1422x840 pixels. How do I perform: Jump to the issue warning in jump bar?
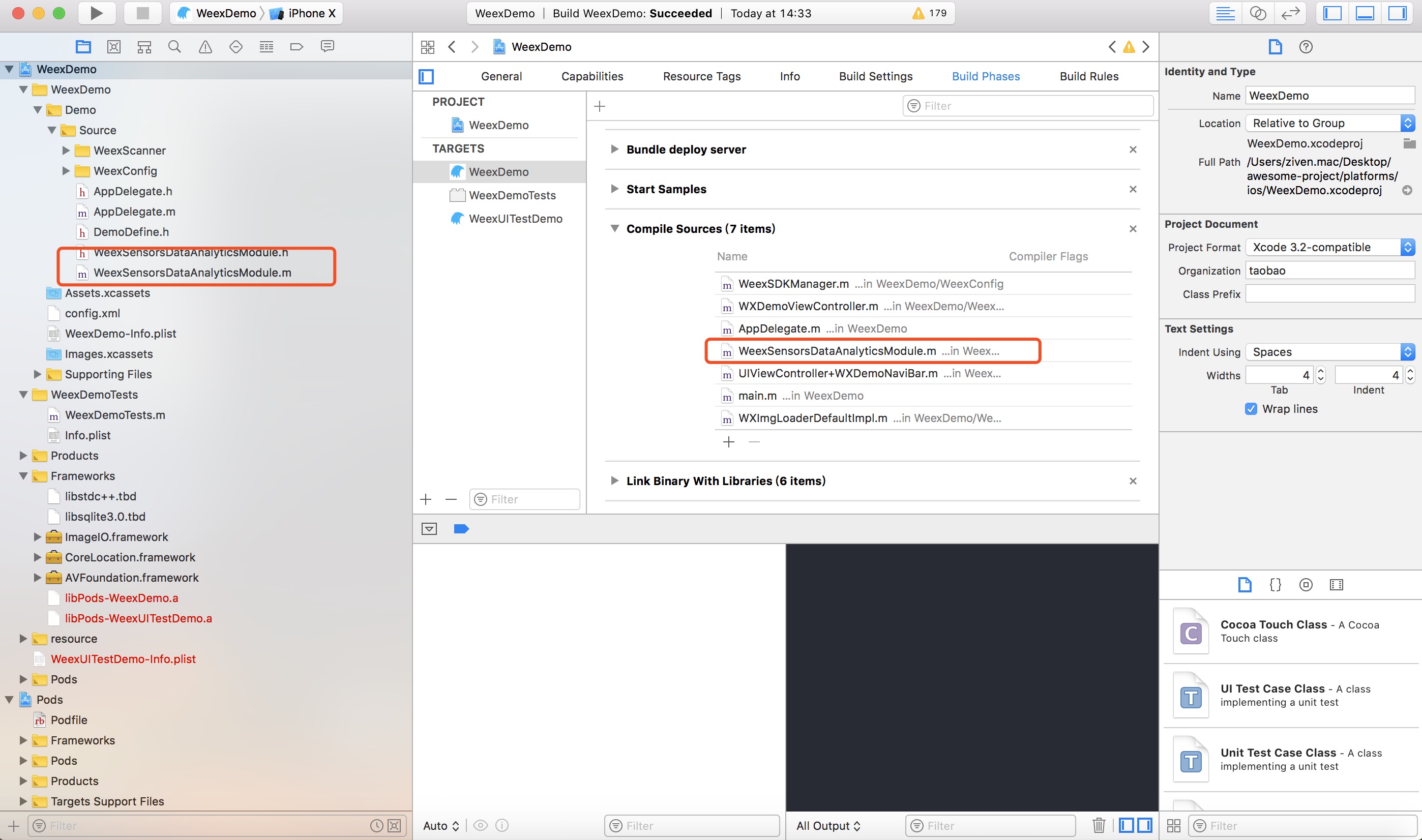tap(1129, 47)
